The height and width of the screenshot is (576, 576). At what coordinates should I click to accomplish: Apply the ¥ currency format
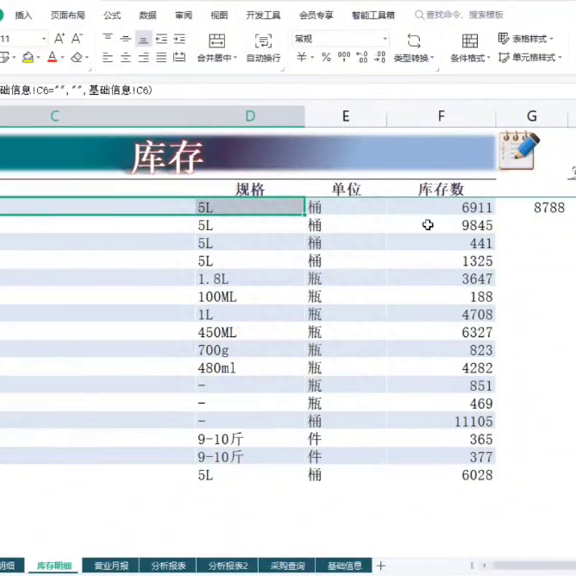pyautogui.click(x=302, y=57)
